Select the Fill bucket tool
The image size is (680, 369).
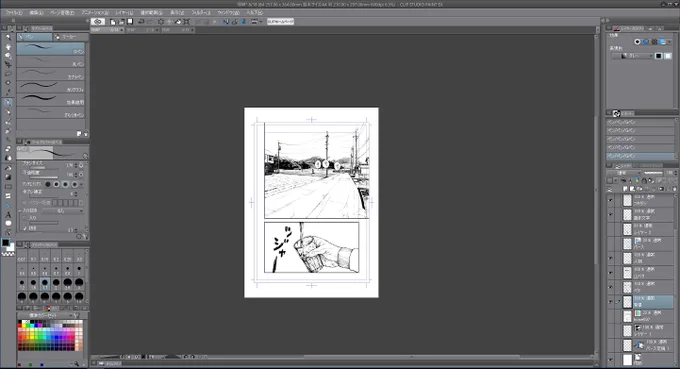tap(8, 168)
